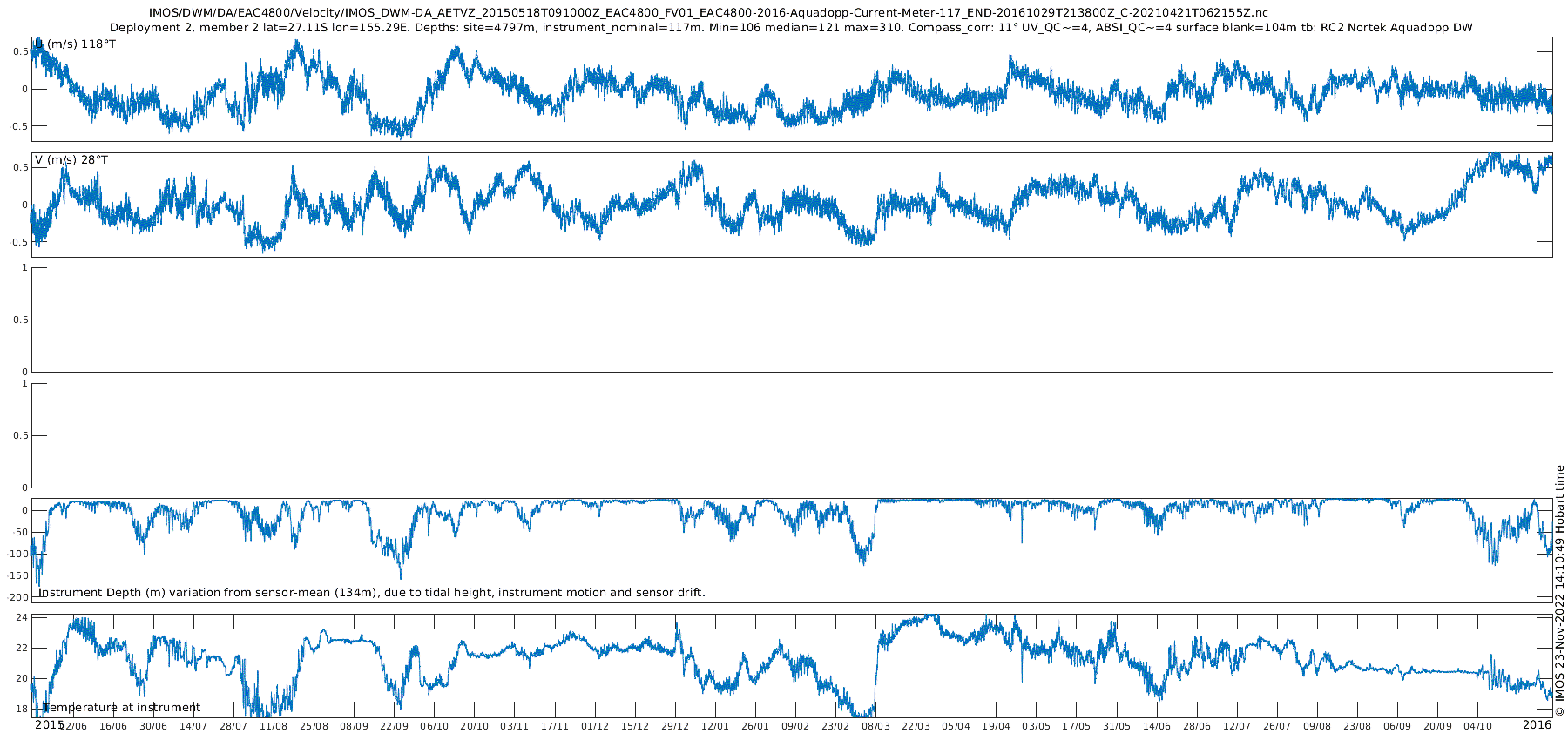Click the '28/07' date tick

[233, 726]
